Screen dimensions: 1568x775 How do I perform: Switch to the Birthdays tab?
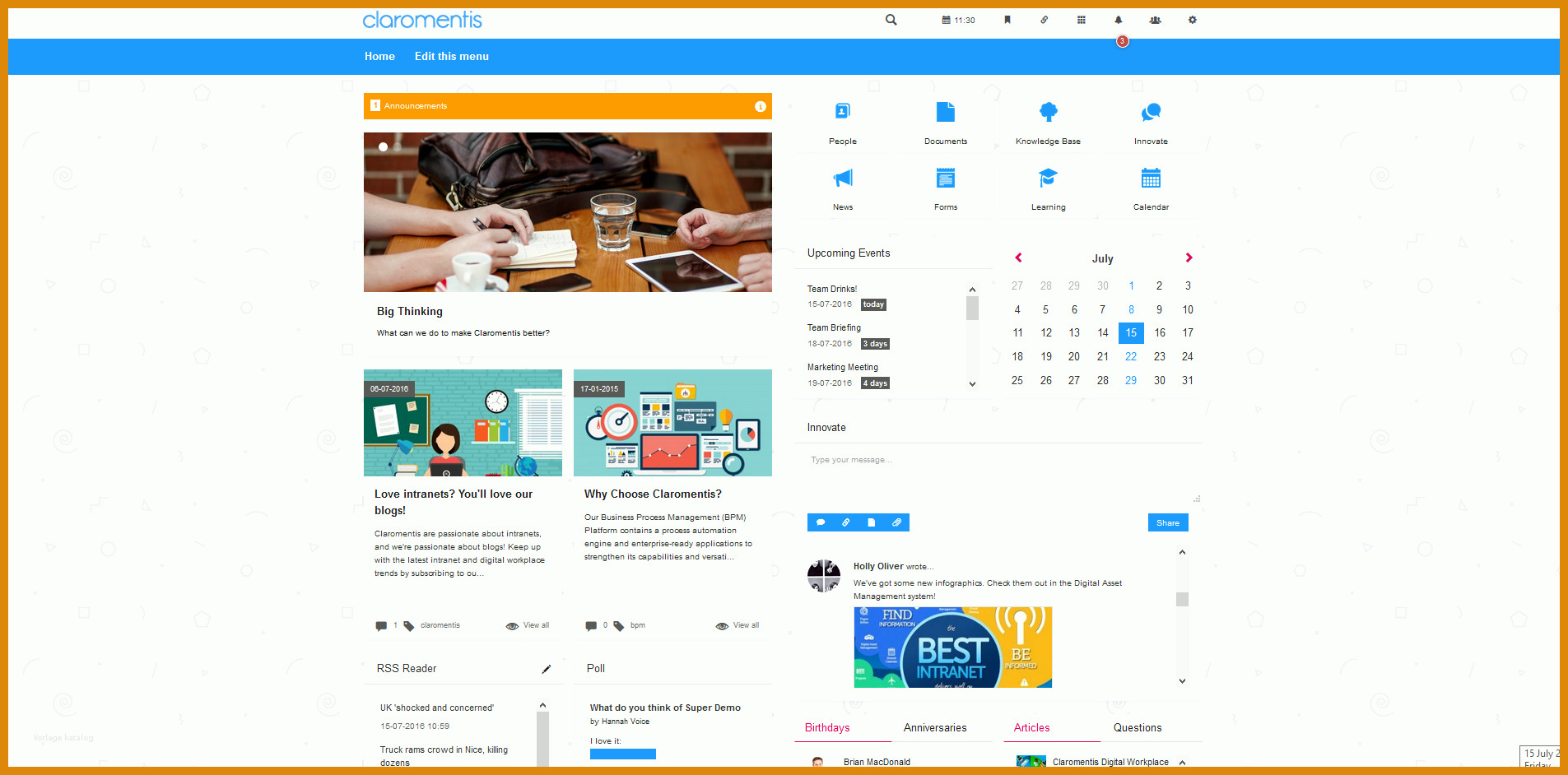(x=827, y=728)
